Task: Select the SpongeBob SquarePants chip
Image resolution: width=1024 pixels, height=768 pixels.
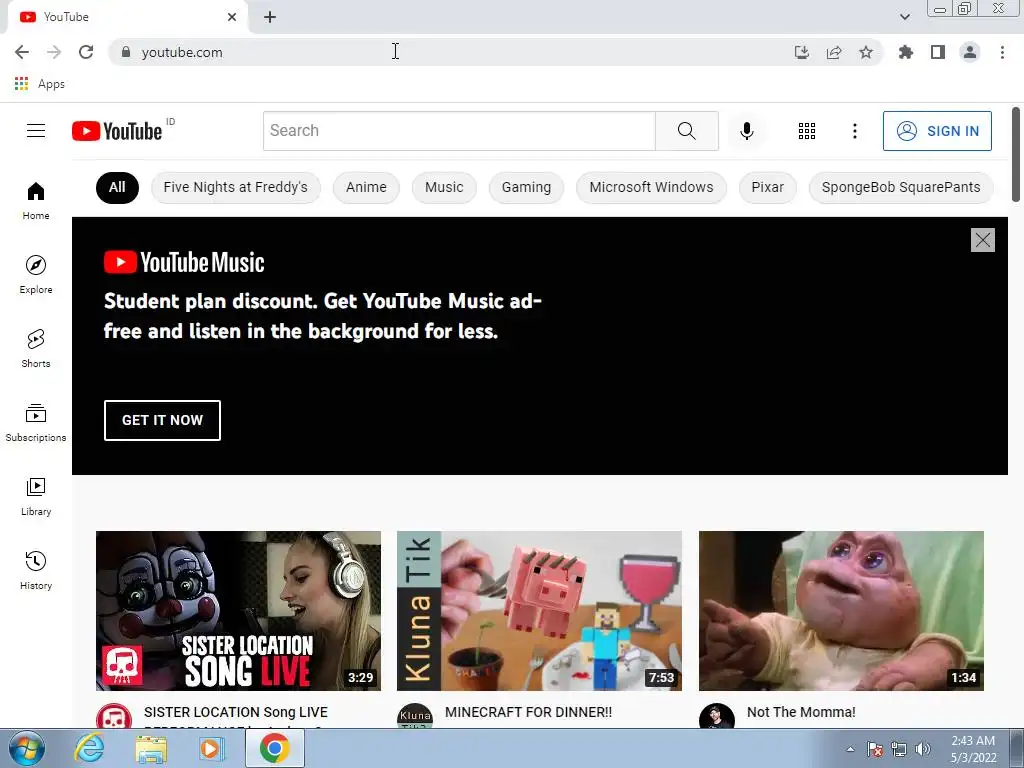Action: [901, 187]
